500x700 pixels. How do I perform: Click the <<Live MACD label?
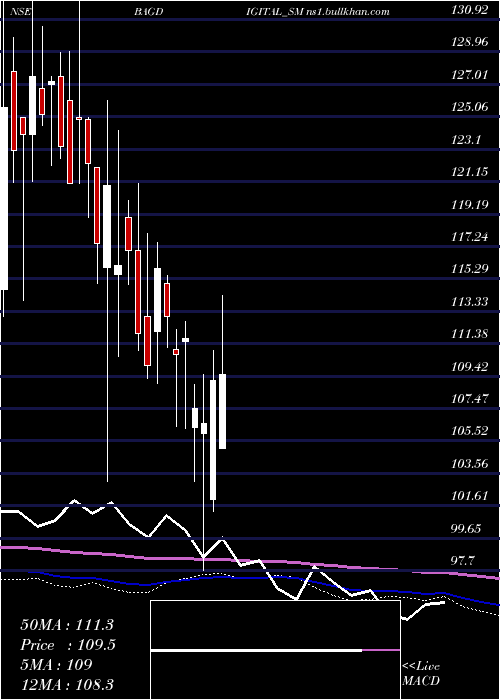[x=421, y=674]
